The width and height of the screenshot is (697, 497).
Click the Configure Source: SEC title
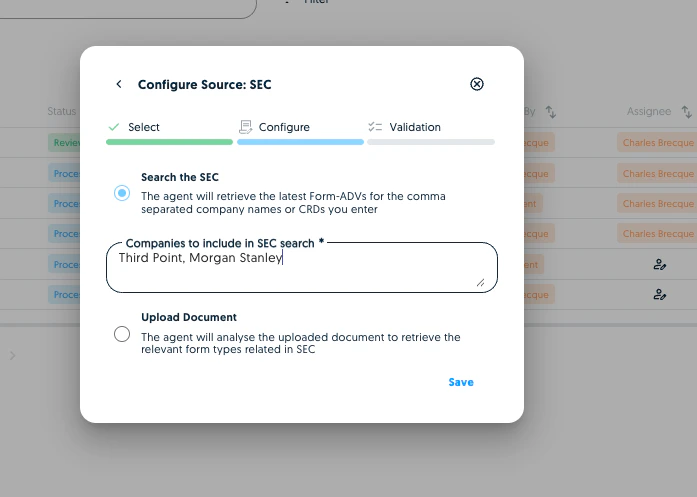point(204,84)
